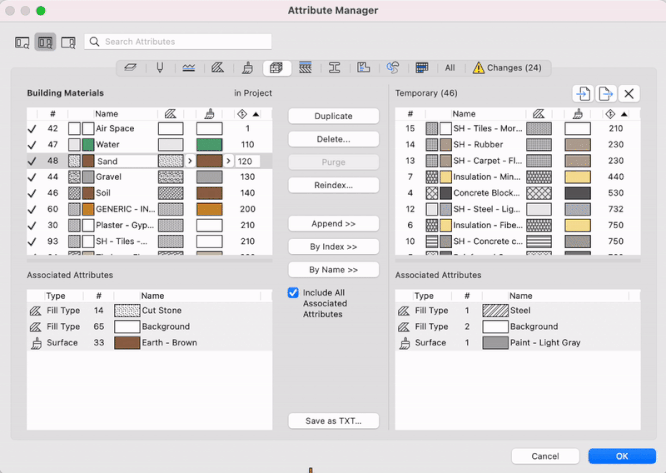Screen dimensions: 666x473
Task: Select the two-pane view layout icon
Action: pos(45,42)
